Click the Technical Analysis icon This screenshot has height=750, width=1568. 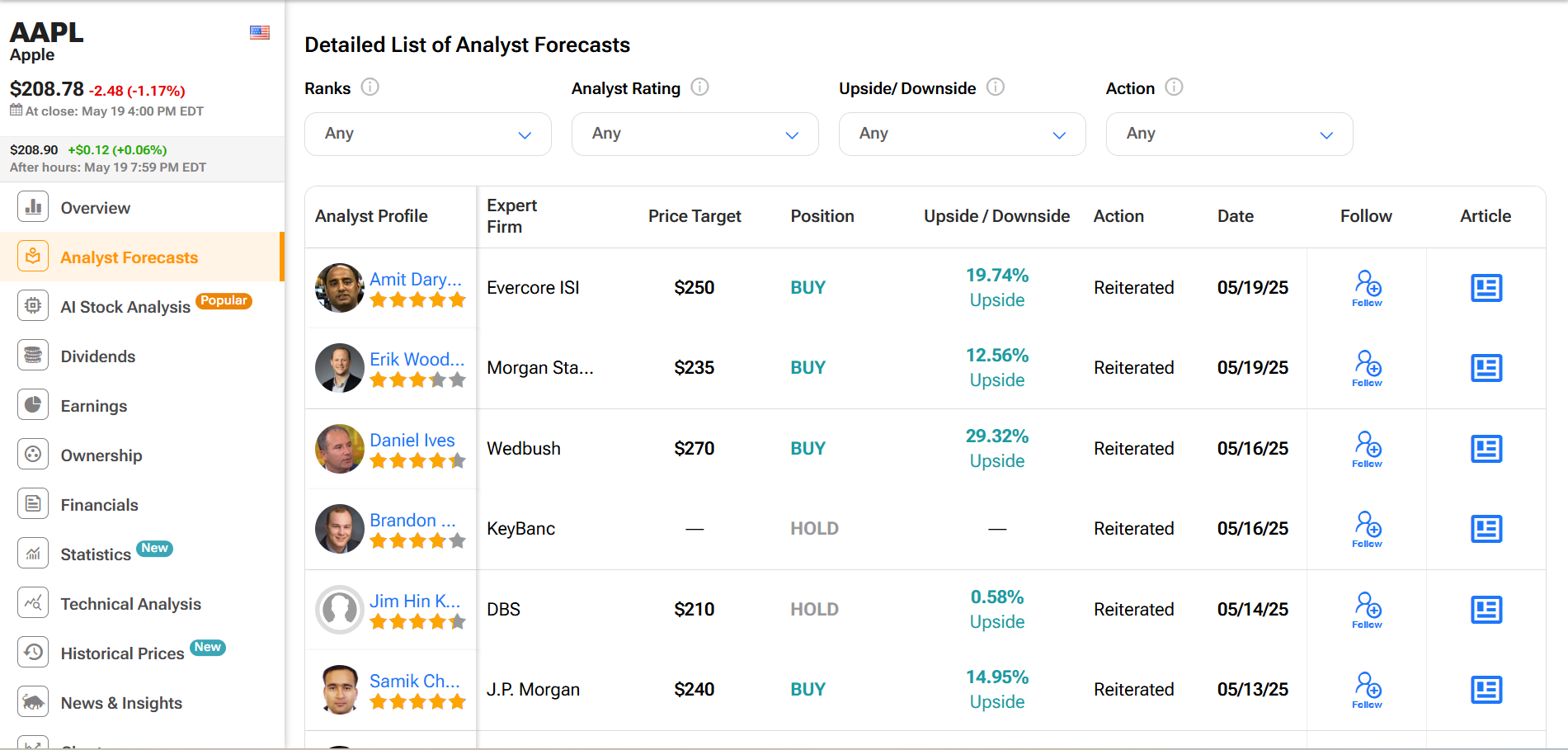pyautogui.click(x=33, y=603)
